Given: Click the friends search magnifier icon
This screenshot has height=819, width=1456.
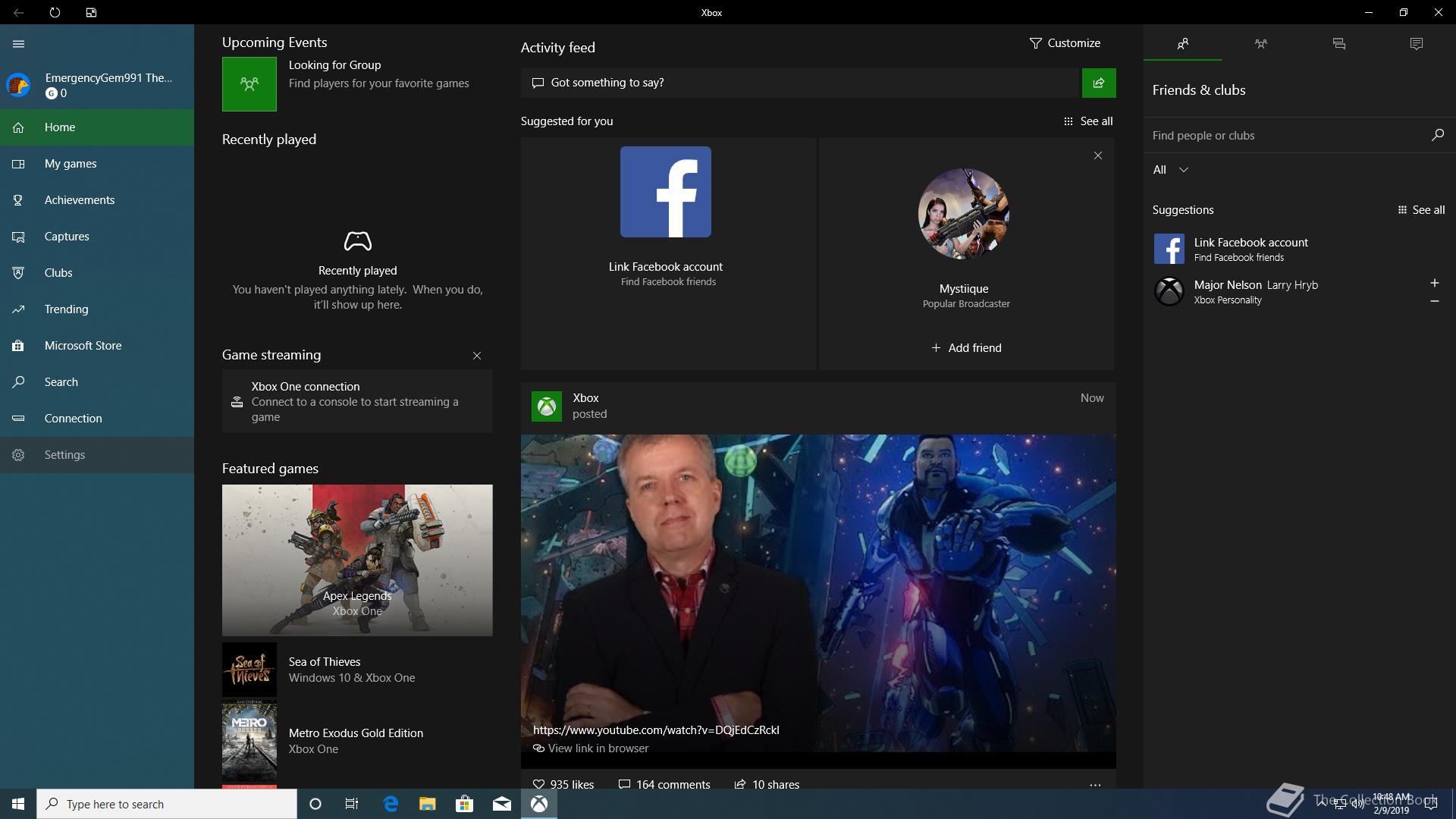Looking at the screenshot, I should tap(1438, 135).
